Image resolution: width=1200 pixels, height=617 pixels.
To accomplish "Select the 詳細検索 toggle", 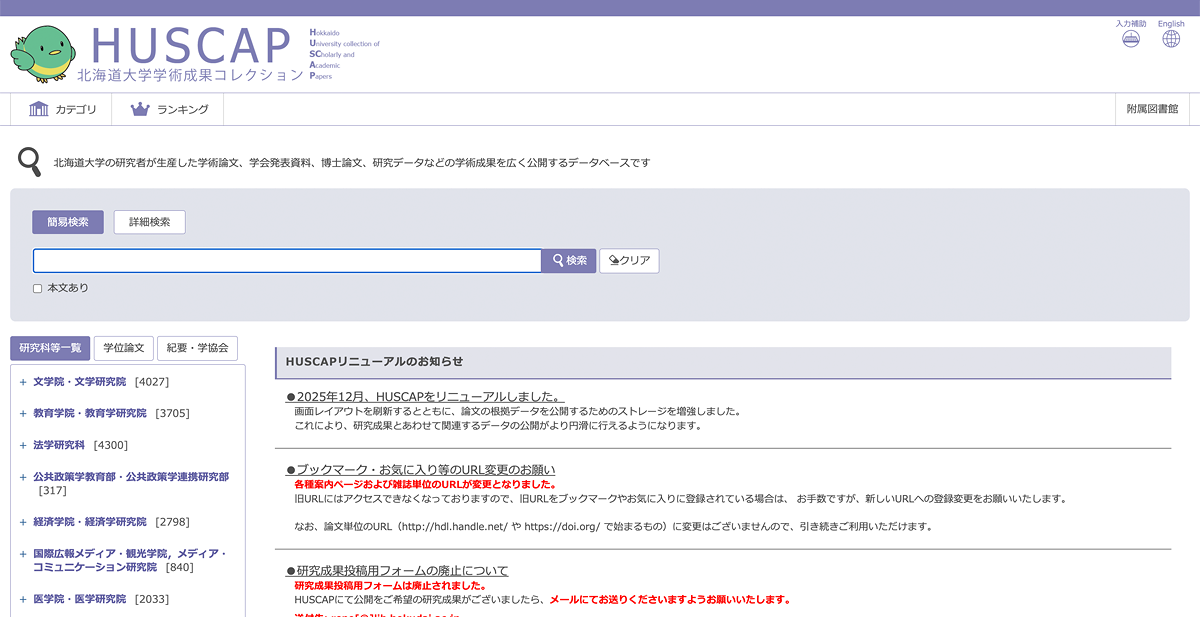I will (x=148, y=221).
